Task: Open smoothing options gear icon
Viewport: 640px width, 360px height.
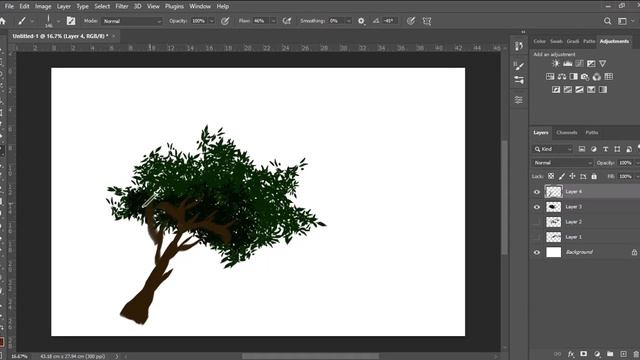Action: (x=361, y=21)
